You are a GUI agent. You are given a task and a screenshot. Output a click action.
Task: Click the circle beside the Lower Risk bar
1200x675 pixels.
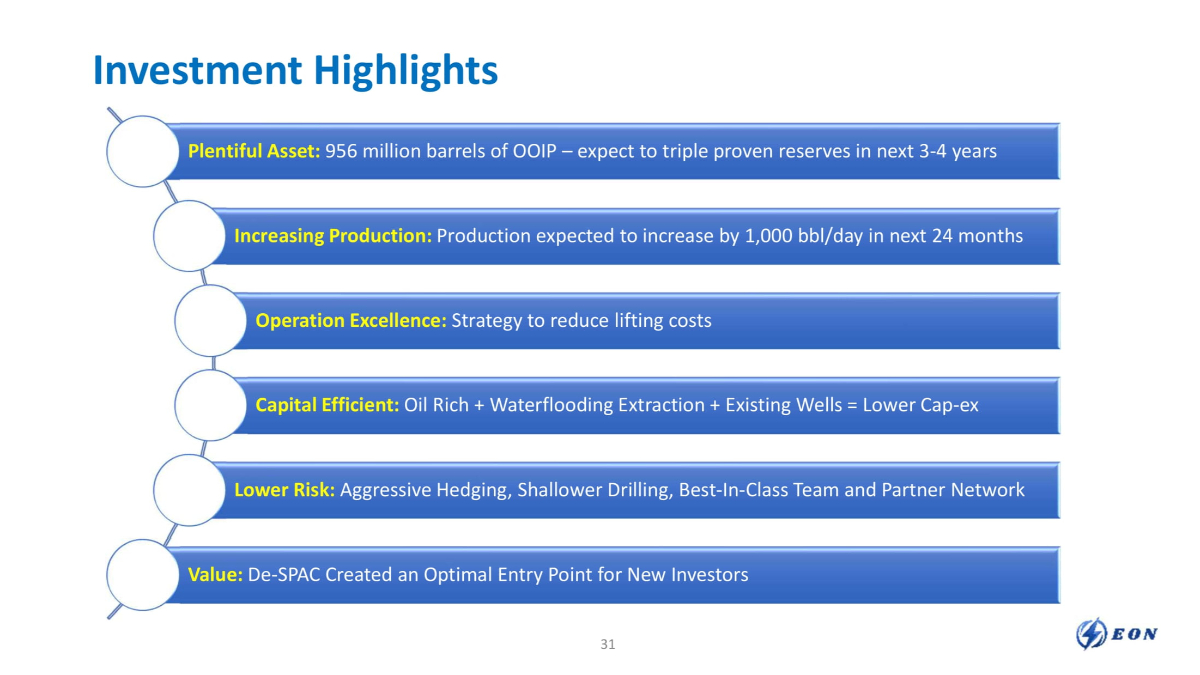[x=188, y=490]
